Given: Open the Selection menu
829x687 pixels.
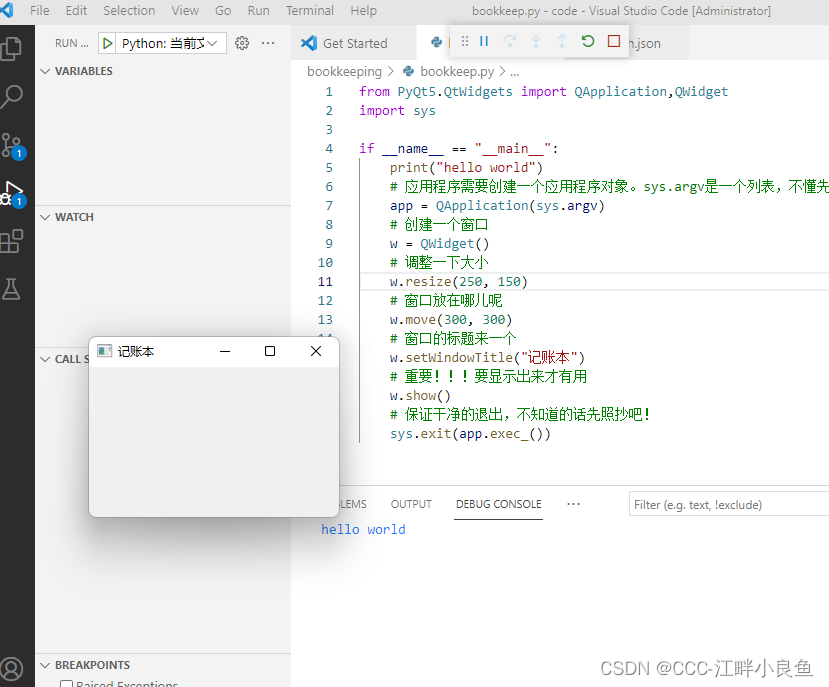Looking at the screenshot, I should click(x=129, y=11).
